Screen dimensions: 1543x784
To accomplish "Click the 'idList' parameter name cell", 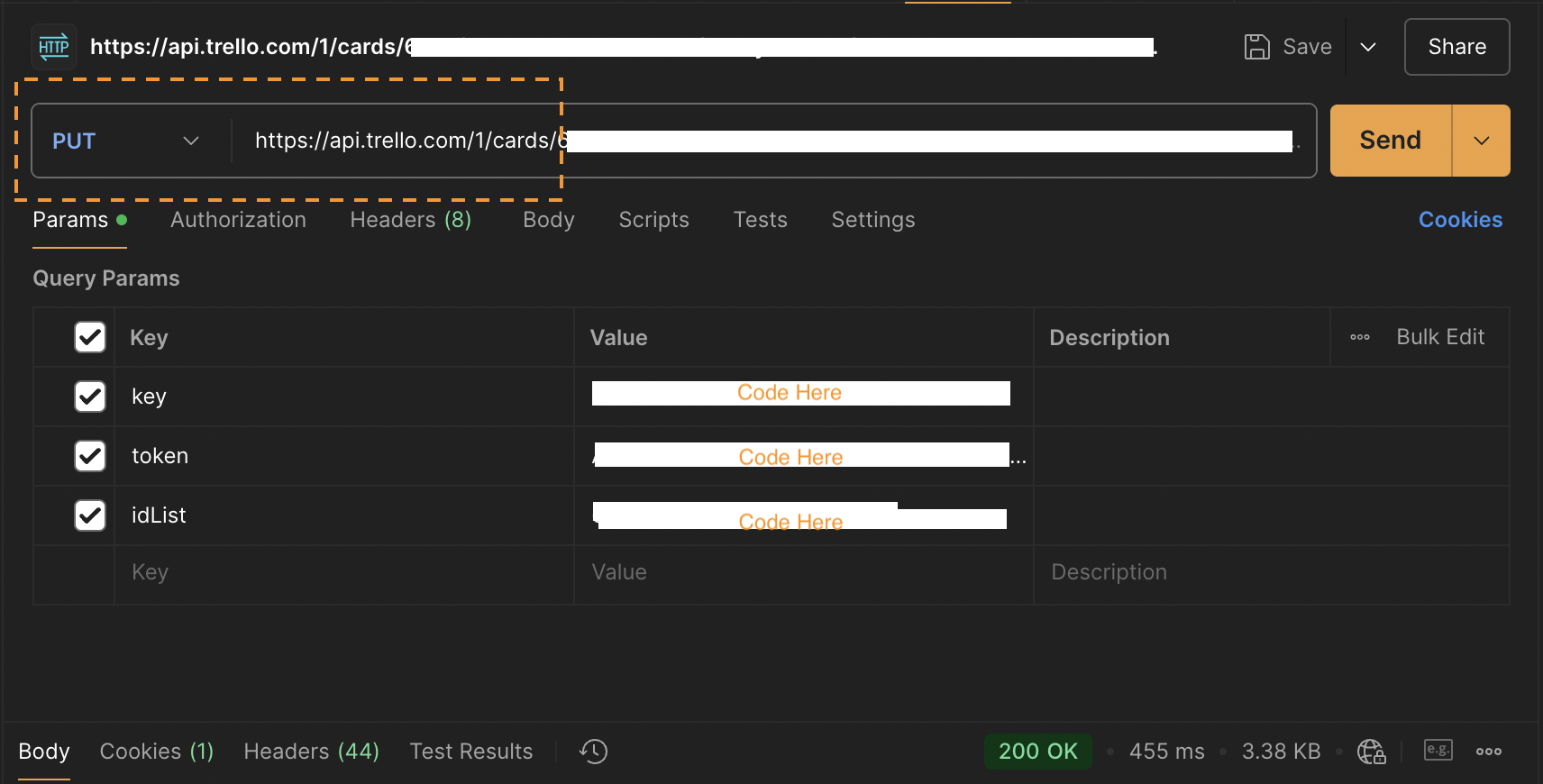I will point(344,515).
